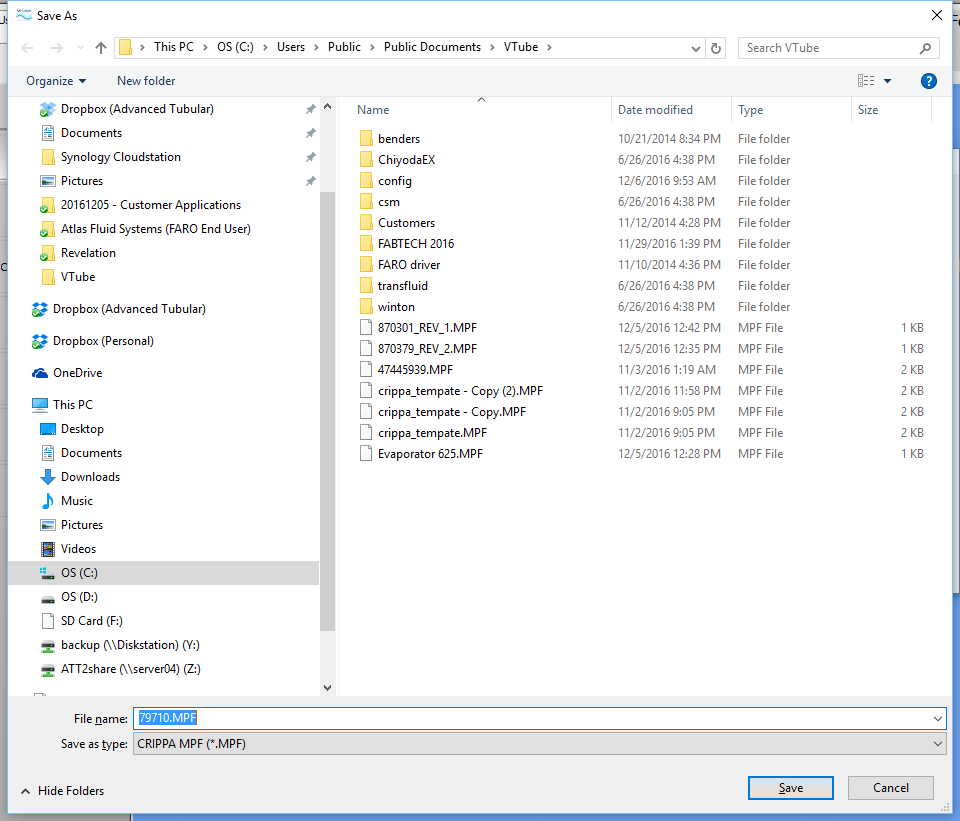Click the SD Card (F:) drive icon
The width and height of the screenshot is (960, 821).
pyautogui.click(x=47, y=621)
